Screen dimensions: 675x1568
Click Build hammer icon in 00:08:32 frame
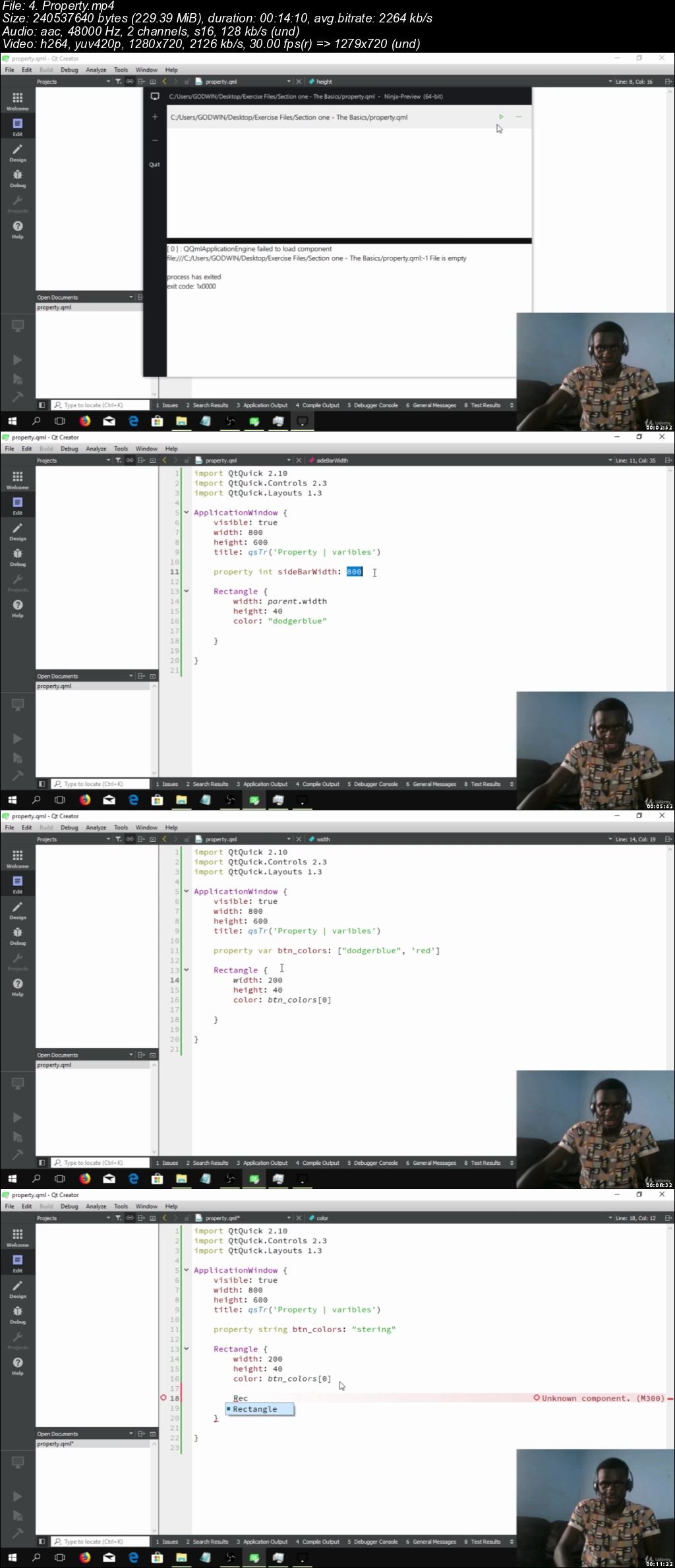tap(18, 1154)
